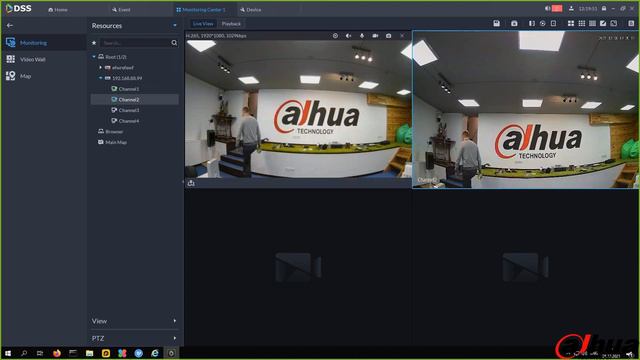
Task: Open Task View on the taskbar
Action: 40,353
